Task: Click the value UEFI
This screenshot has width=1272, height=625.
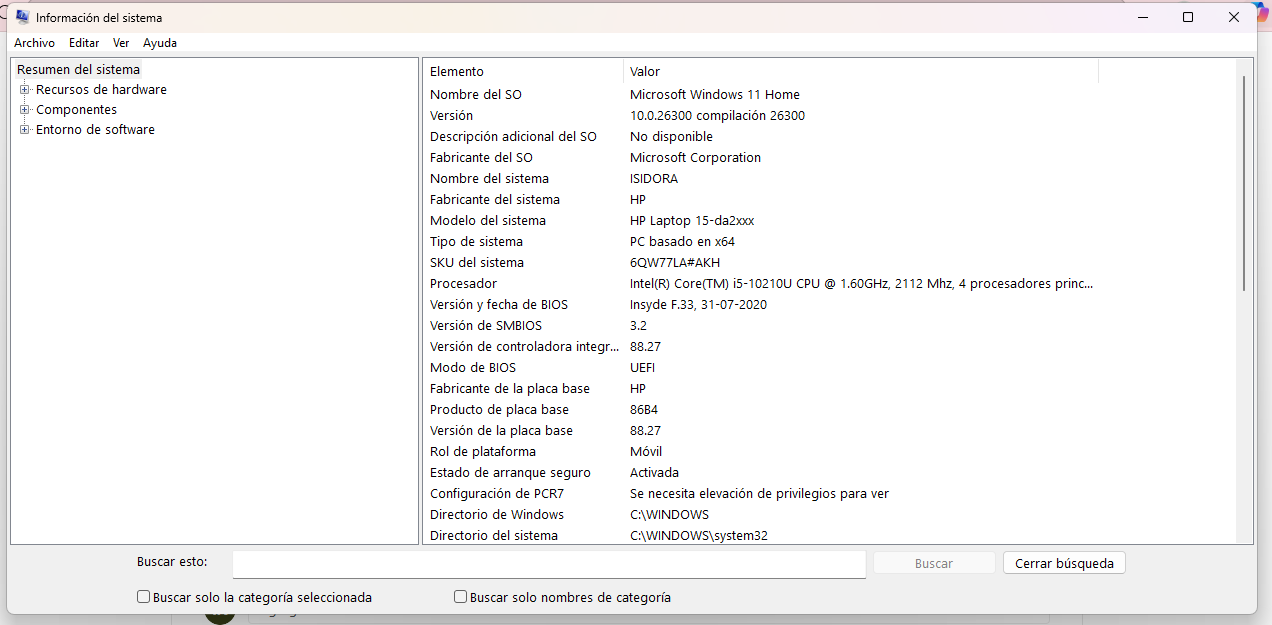Action: click(x=643, y=368)
